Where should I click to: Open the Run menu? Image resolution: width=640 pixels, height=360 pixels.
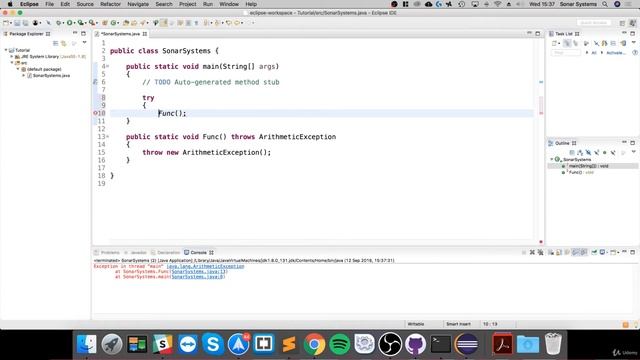pyautogui.click(x=208, y=4)
